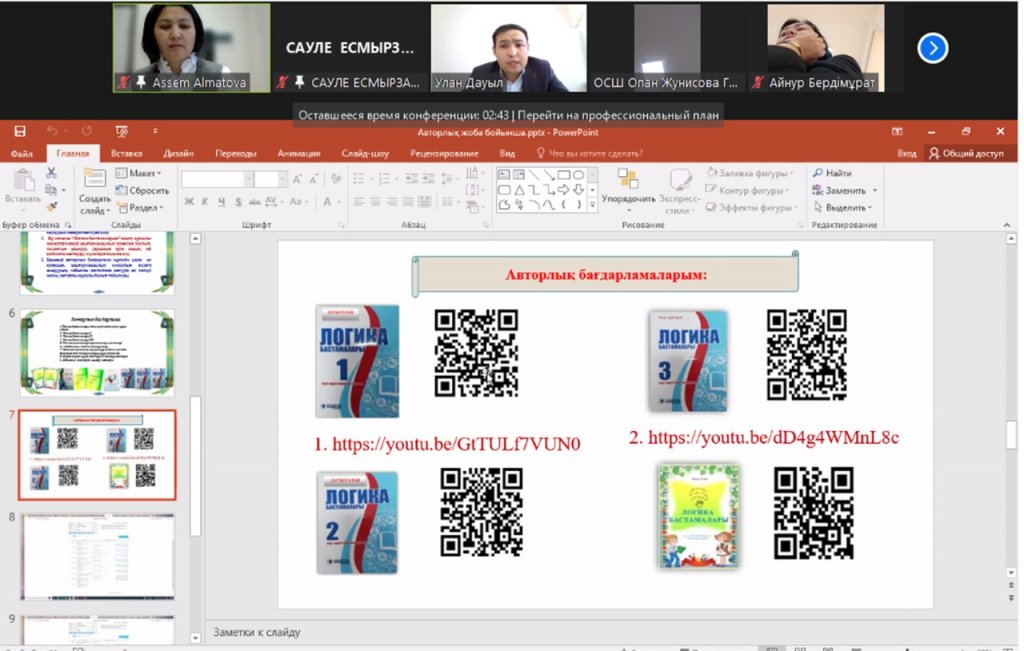Viewport: 1024px width, 651px height.
Task: Open the customize quick access toolbar arrow
Action: coord(155,131)
